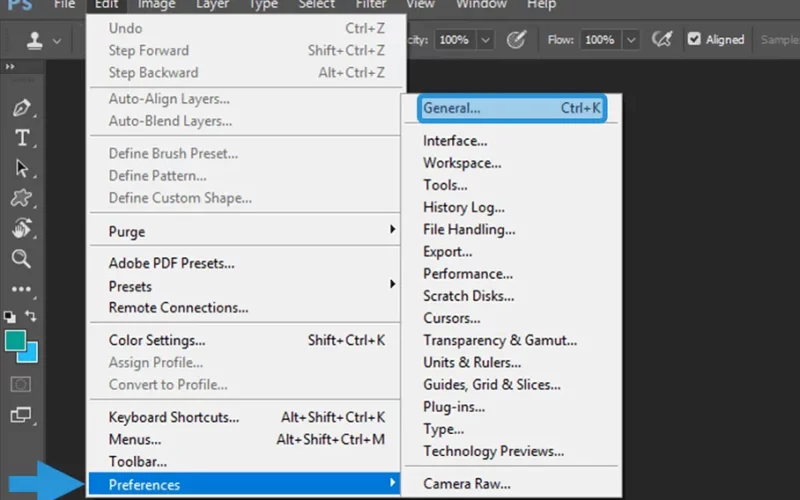
Task: Open the Preferences submenu
Action: [245, 484]
